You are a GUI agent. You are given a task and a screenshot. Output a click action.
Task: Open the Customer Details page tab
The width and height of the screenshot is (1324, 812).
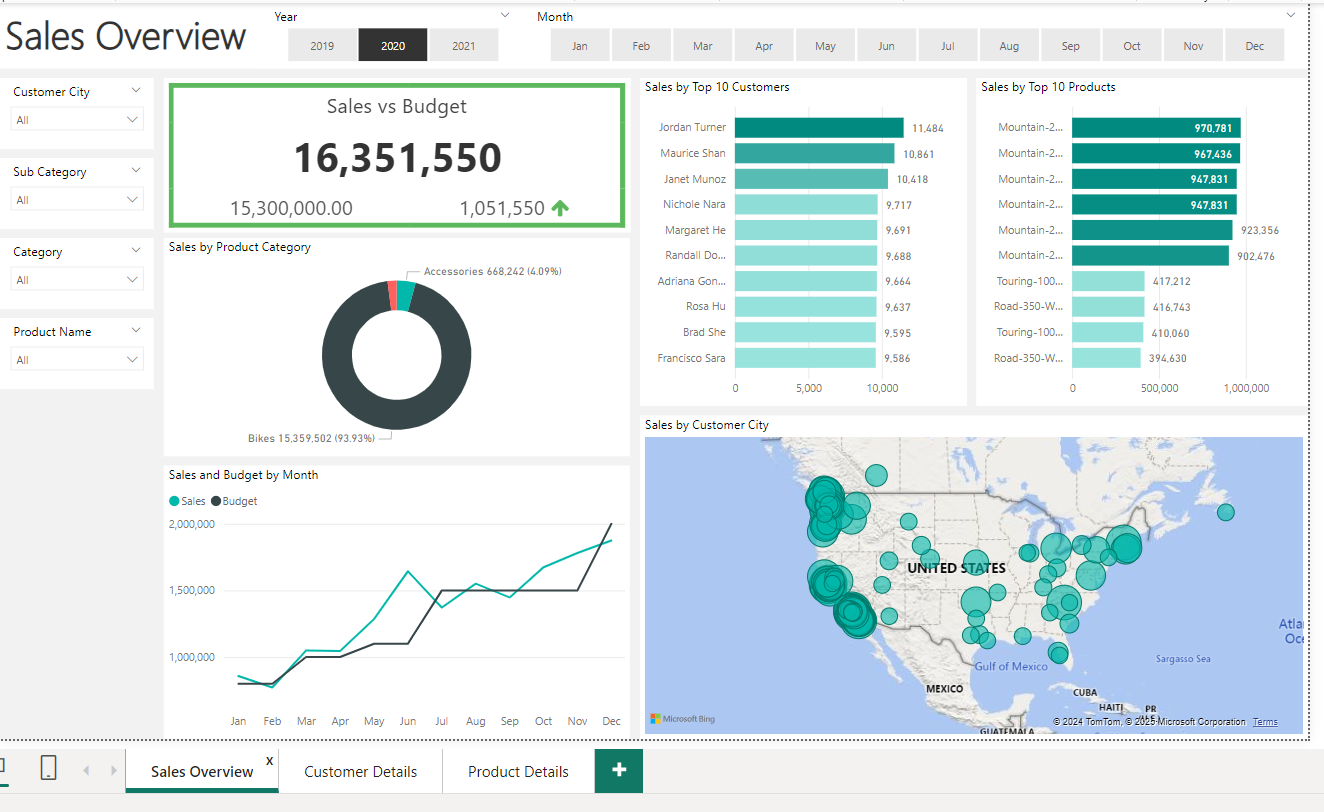click(x=360, y=772)
